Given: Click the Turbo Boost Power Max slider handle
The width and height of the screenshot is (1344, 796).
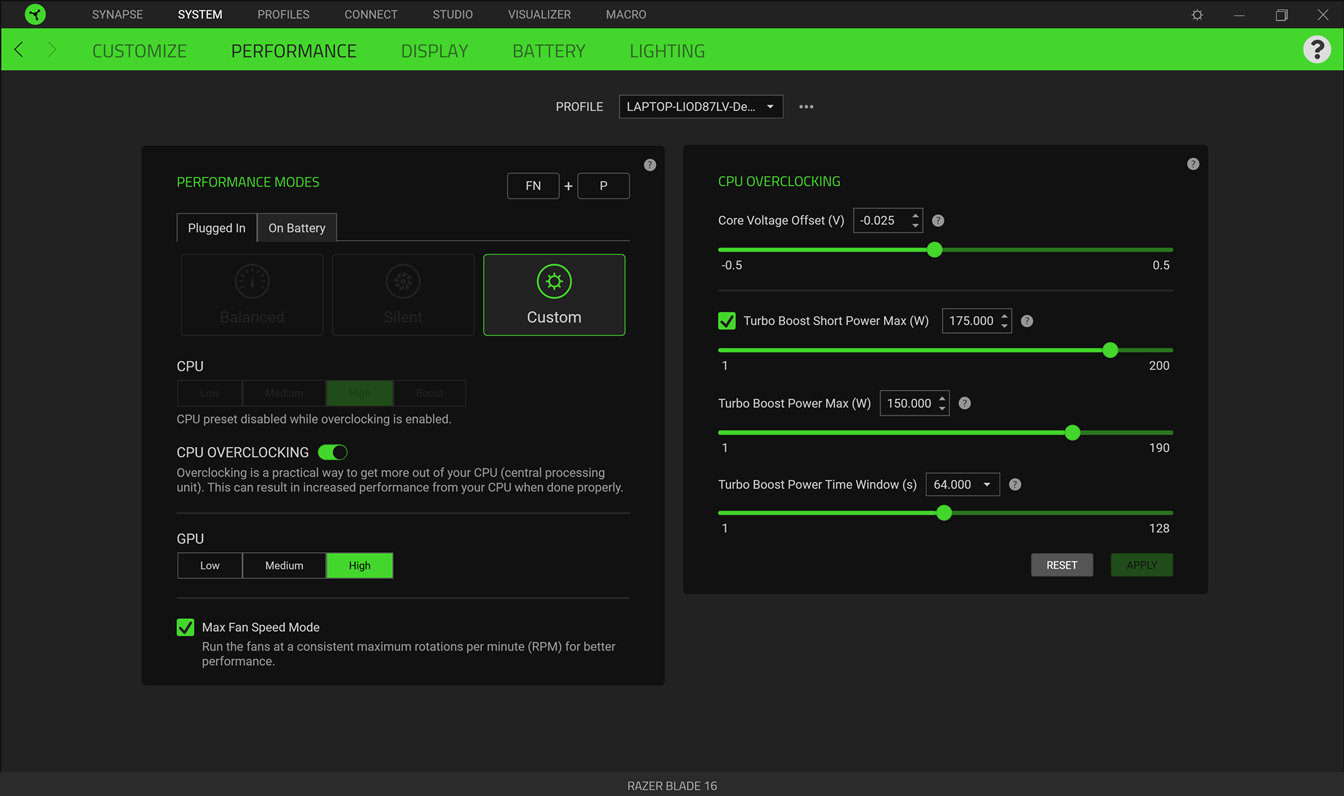Looking at the screenshot, I should coord(1073,433).
